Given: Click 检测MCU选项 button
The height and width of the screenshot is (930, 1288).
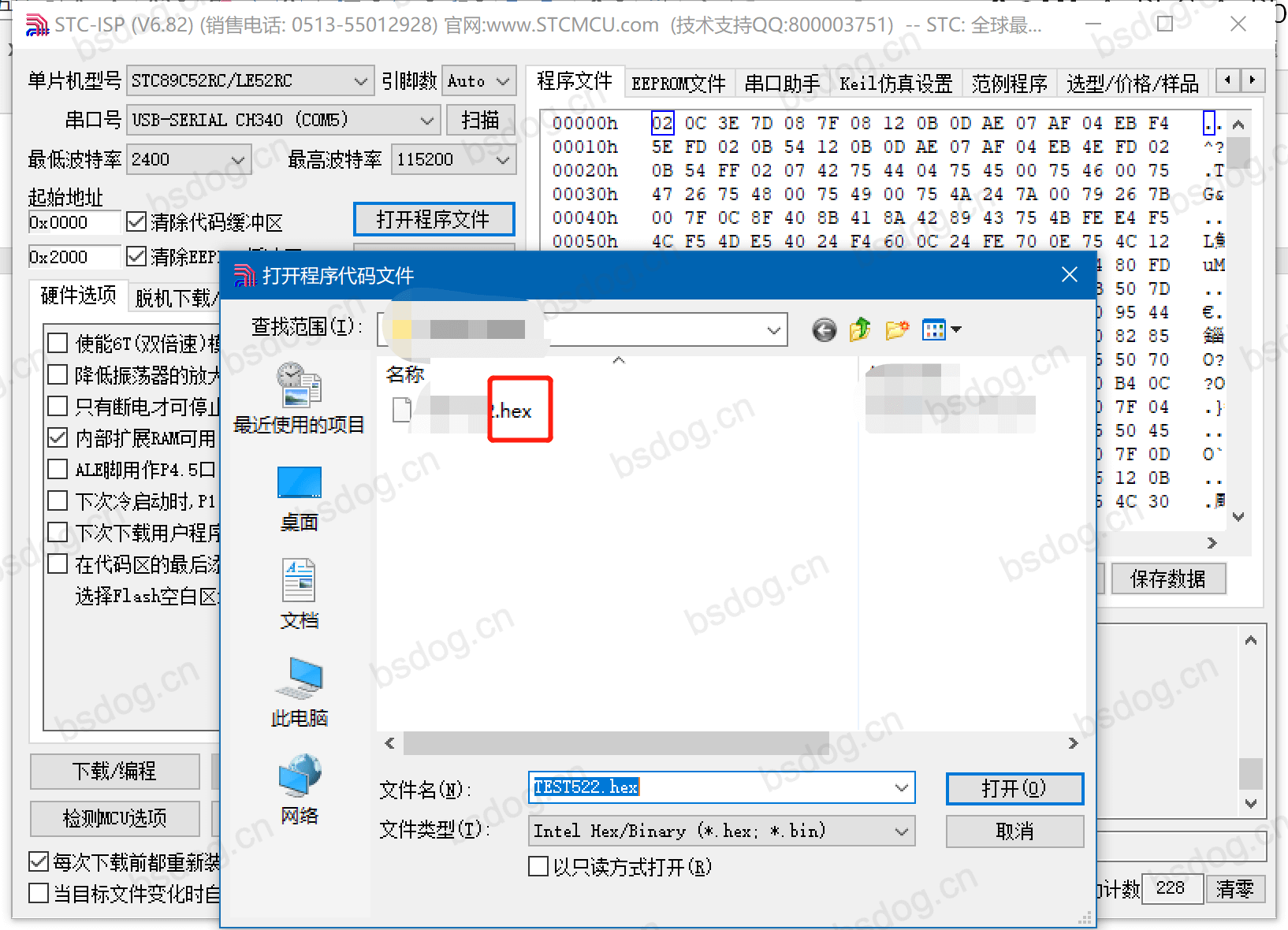Looking at the screenshot, I should pyautogui.click(x=114, y=819).
